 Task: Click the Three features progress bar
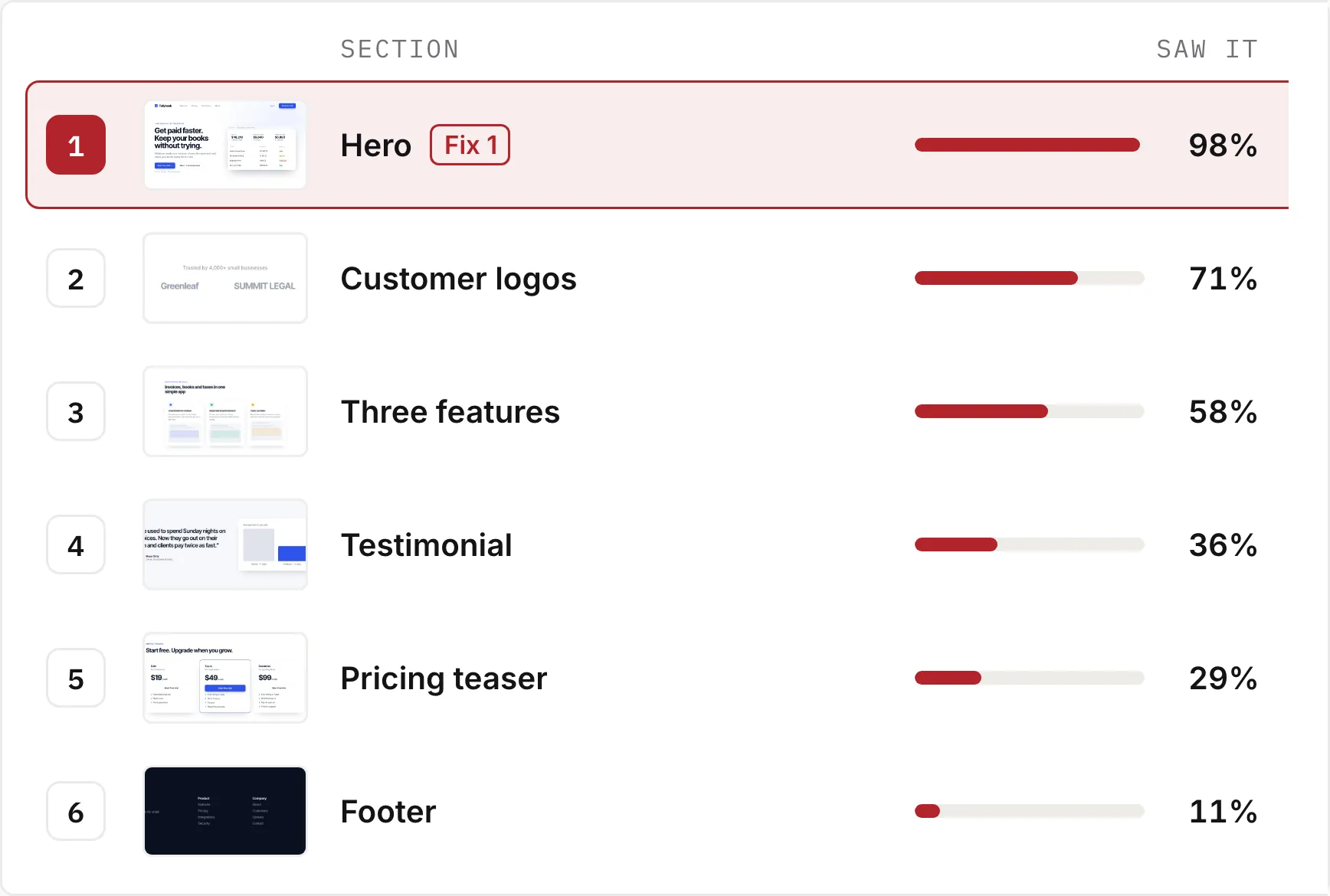[1029, 411]
